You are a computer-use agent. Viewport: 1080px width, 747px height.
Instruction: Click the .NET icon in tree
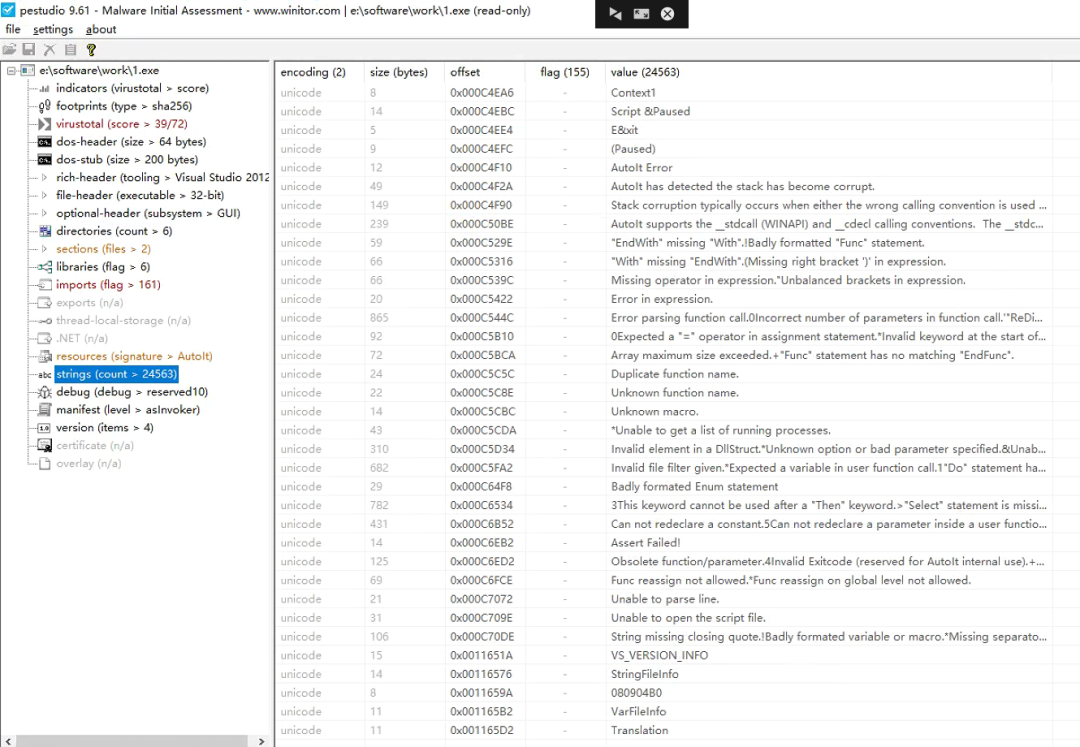[45, 339]
